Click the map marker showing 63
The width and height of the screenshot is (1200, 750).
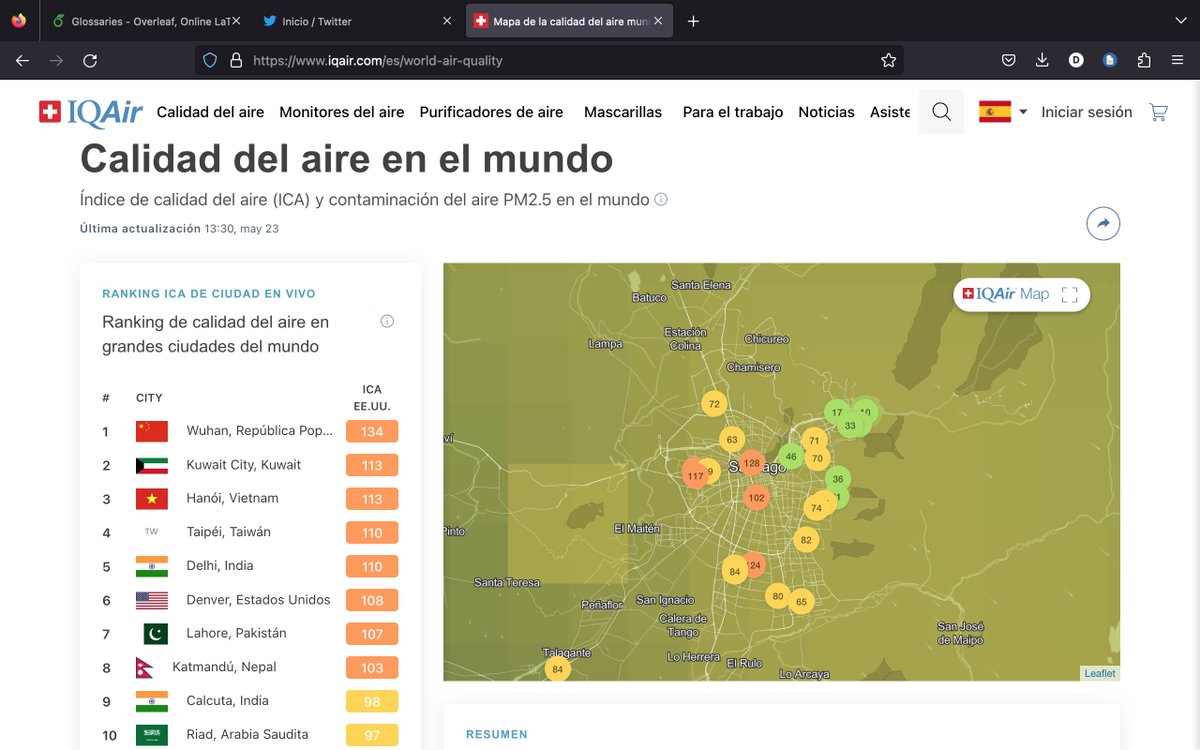click(x=732, y=439)
